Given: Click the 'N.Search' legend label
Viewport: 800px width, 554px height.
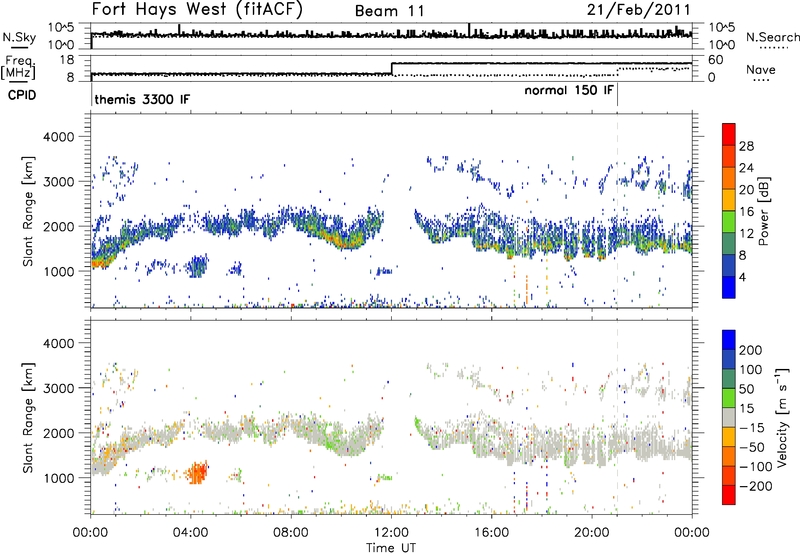Looking at the screenshot, I should click(773, 37).
